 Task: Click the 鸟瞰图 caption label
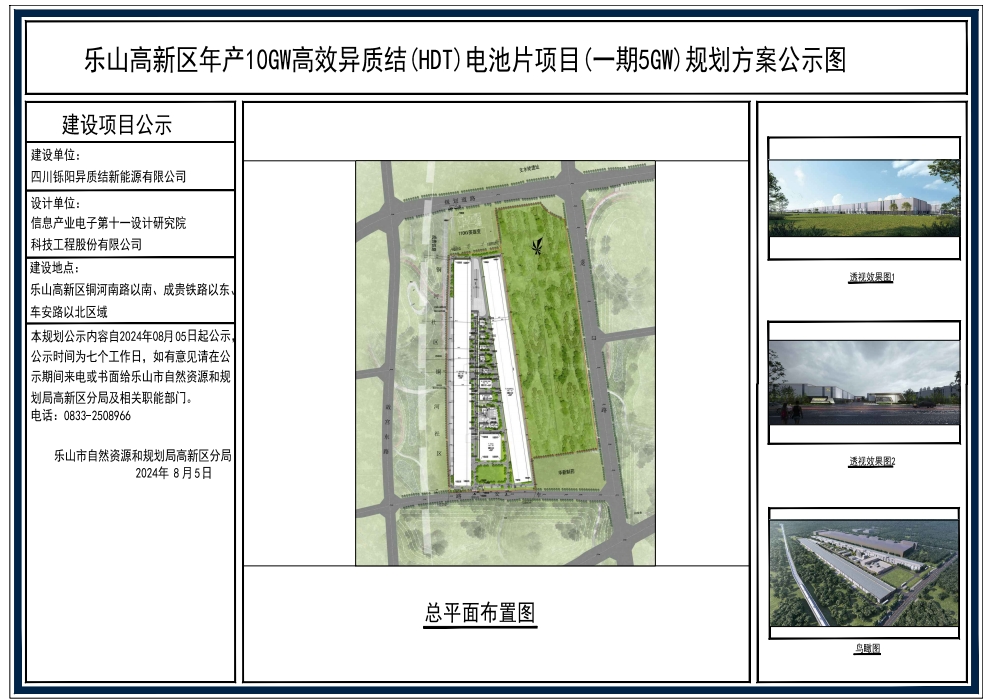(867, 649)
